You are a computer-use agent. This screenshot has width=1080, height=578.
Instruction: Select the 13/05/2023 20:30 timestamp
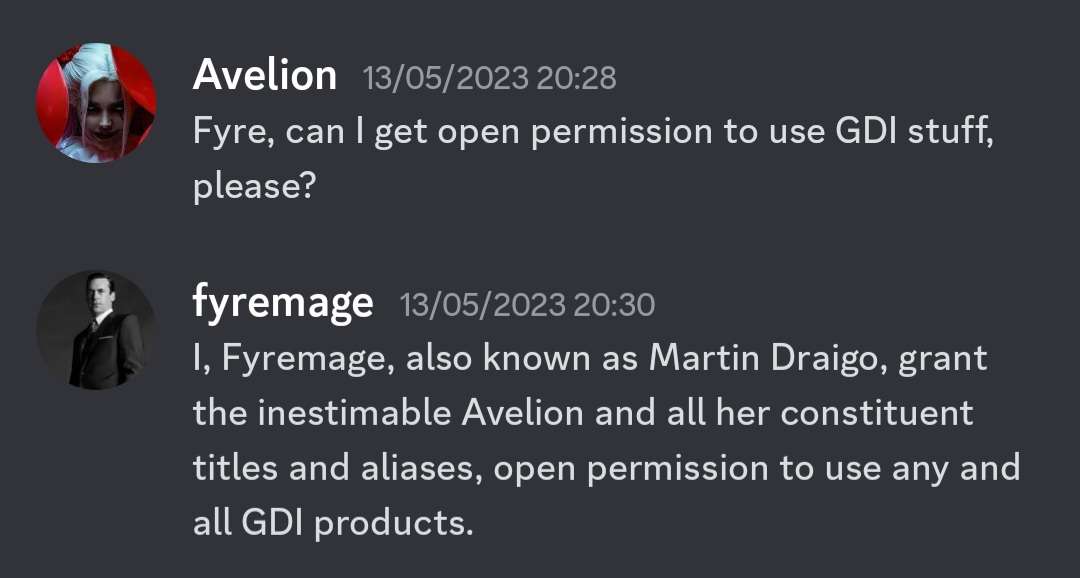click(528, 305)
